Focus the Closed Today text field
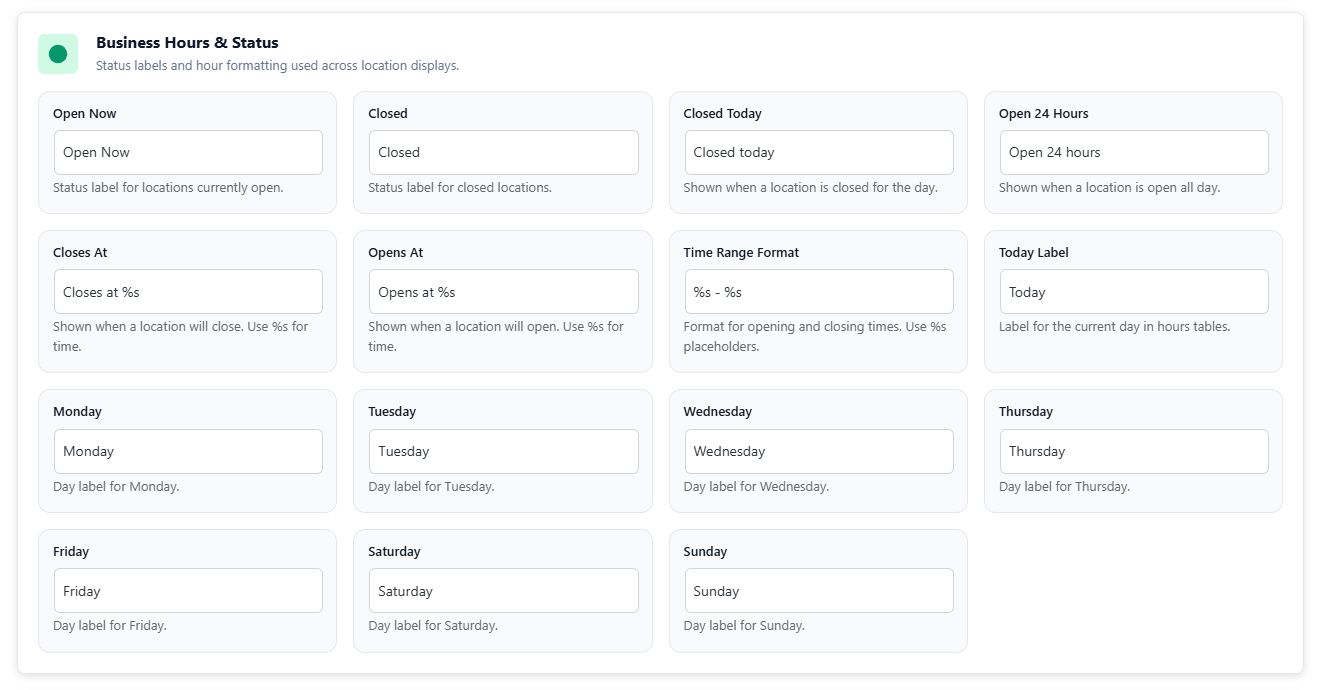This screenshot has width=1323, height=690. (x=819, y=153)
